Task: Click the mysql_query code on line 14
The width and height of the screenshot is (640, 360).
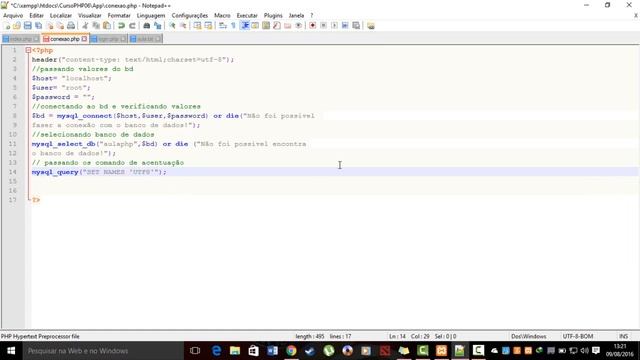Action: pyautogui.click(x=99, y=172)
